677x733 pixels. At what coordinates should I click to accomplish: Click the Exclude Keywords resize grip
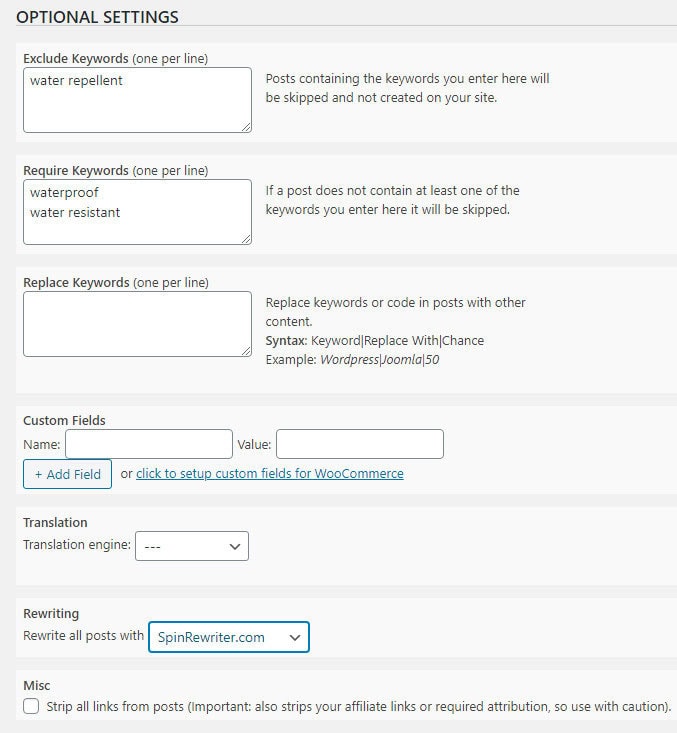[x=246, y=127]
